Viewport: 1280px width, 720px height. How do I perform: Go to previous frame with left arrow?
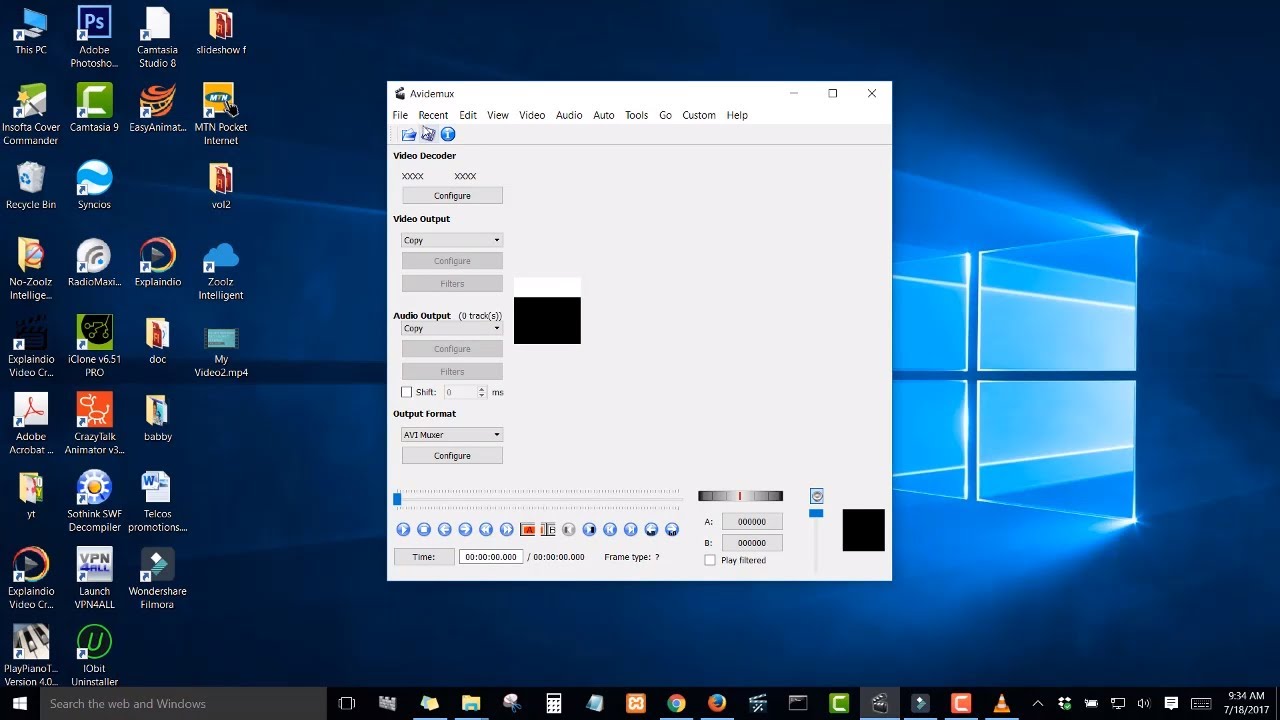pyautogui.click(x=445, y=529)
